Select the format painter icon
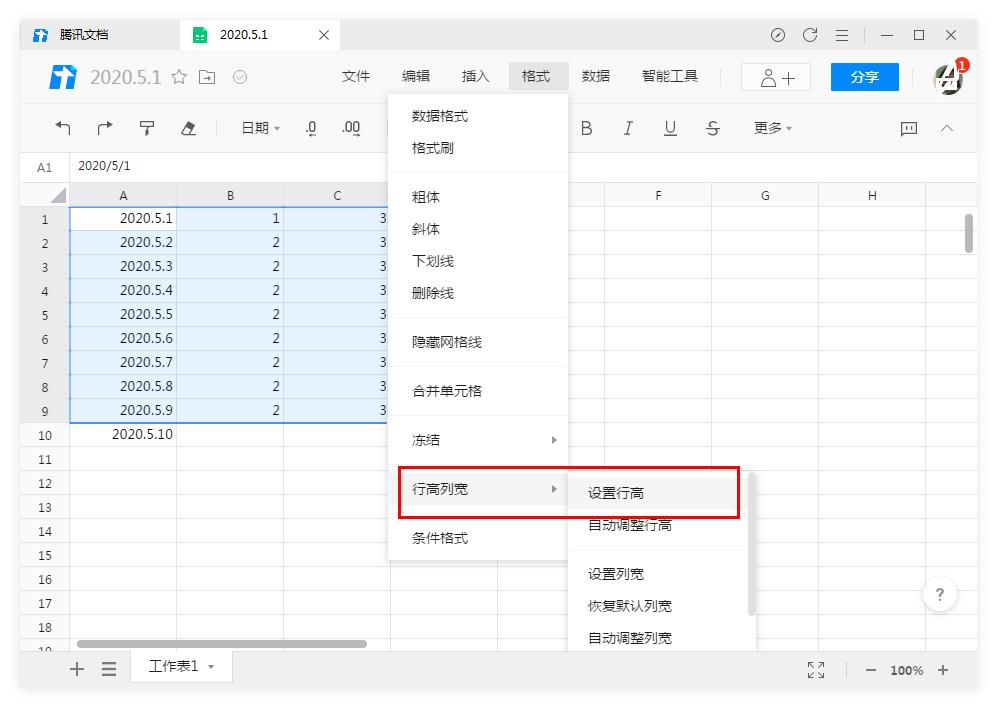 (146, 128)
